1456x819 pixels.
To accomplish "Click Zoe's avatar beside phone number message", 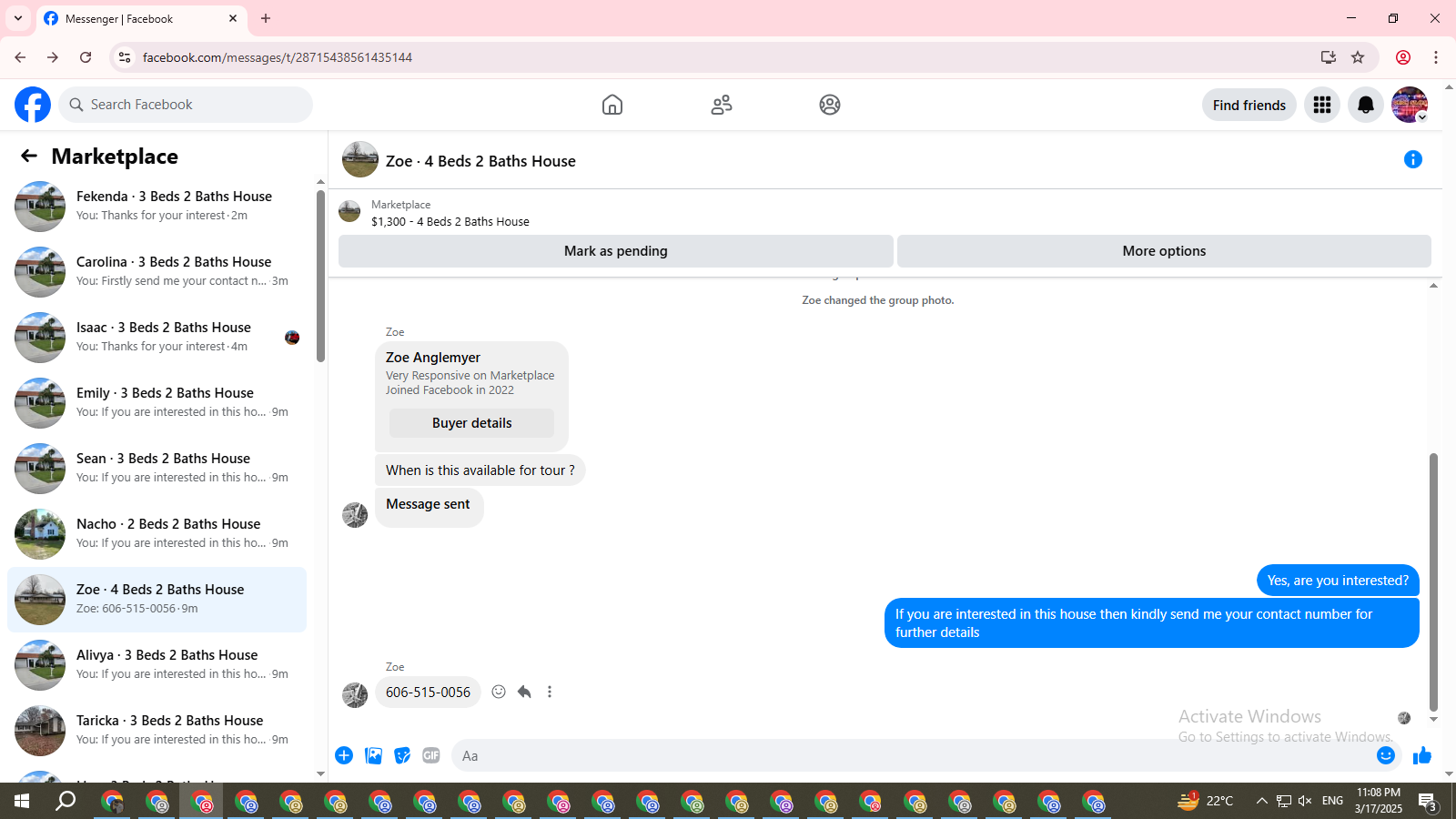I will tap(355, 695).
